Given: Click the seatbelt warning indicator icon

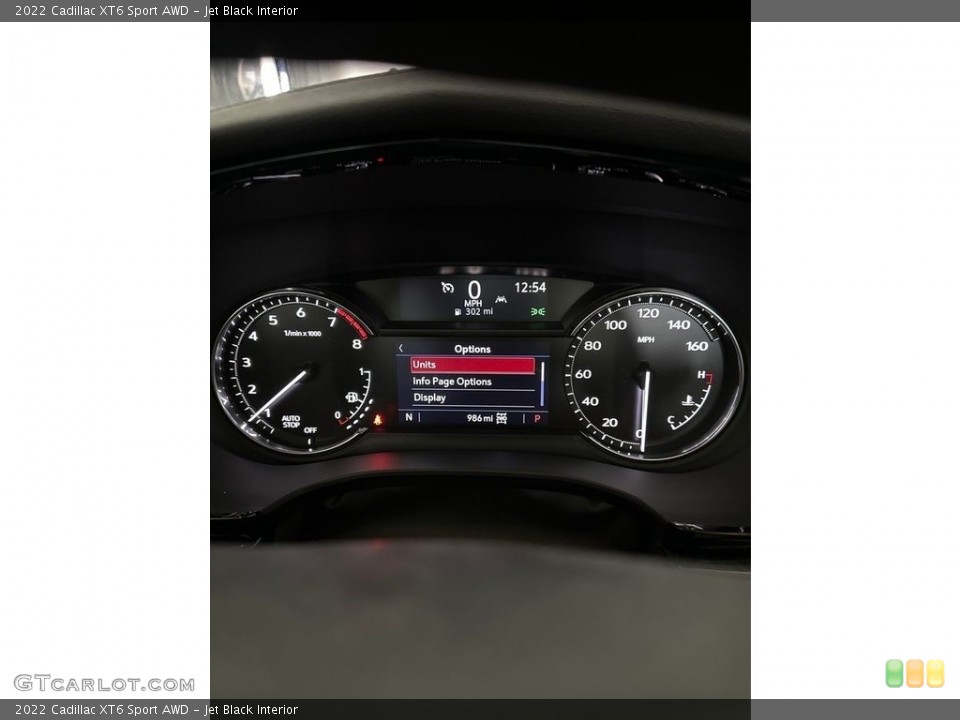Looking at the screenshot, I should [378, 420].
